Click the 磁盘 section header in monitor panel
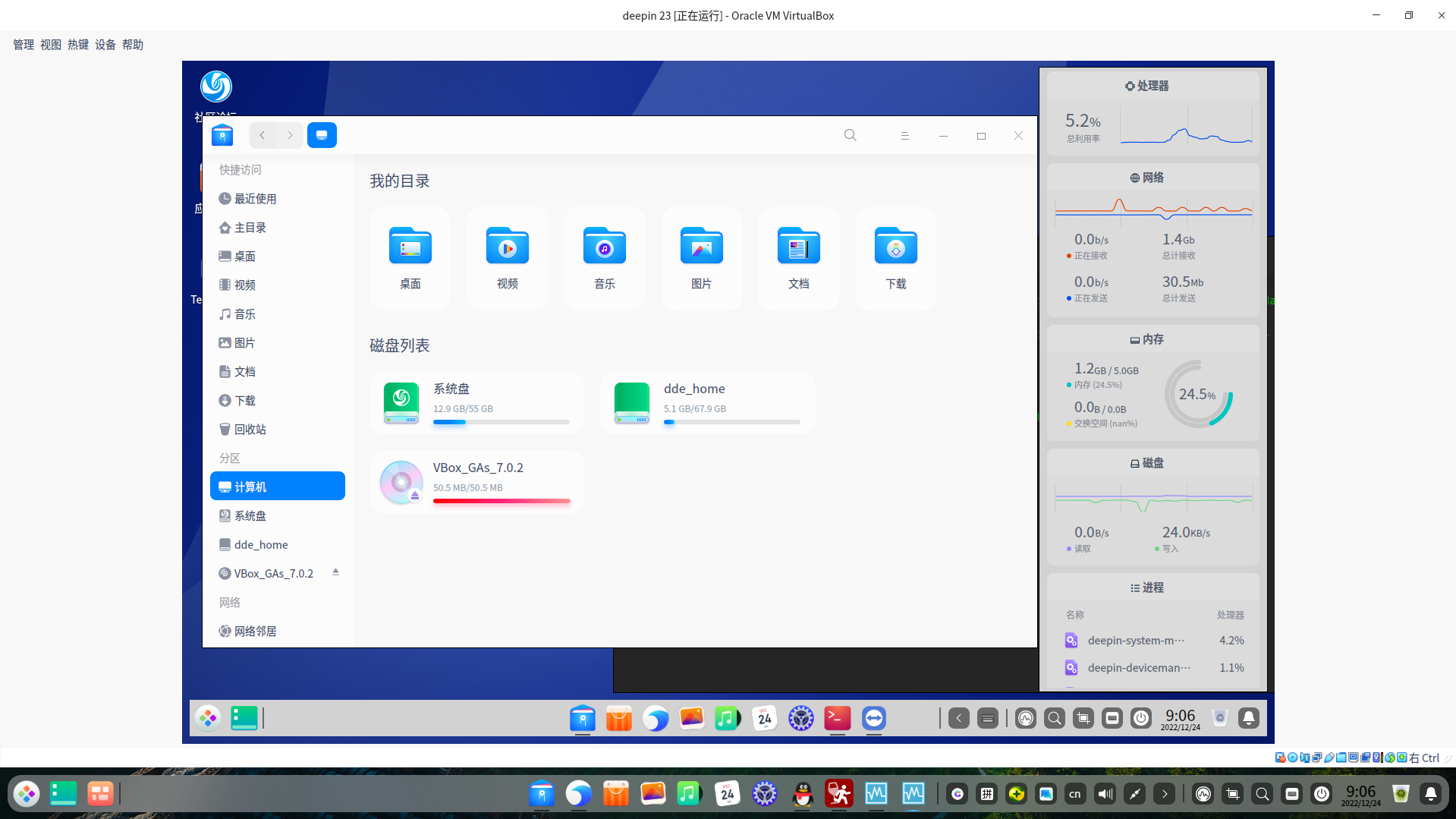1456x819 pixels. click(x=1147, y=463)
